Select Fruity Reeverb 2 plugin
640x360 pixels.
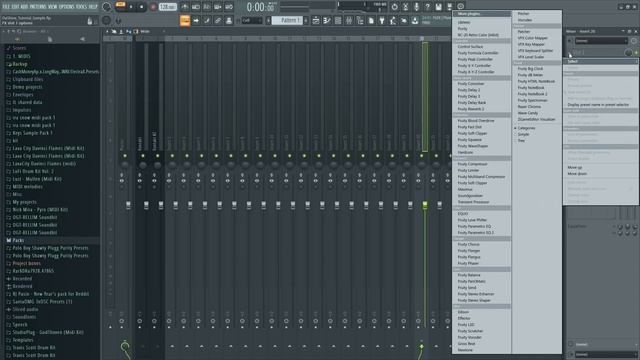click(471, 109)
